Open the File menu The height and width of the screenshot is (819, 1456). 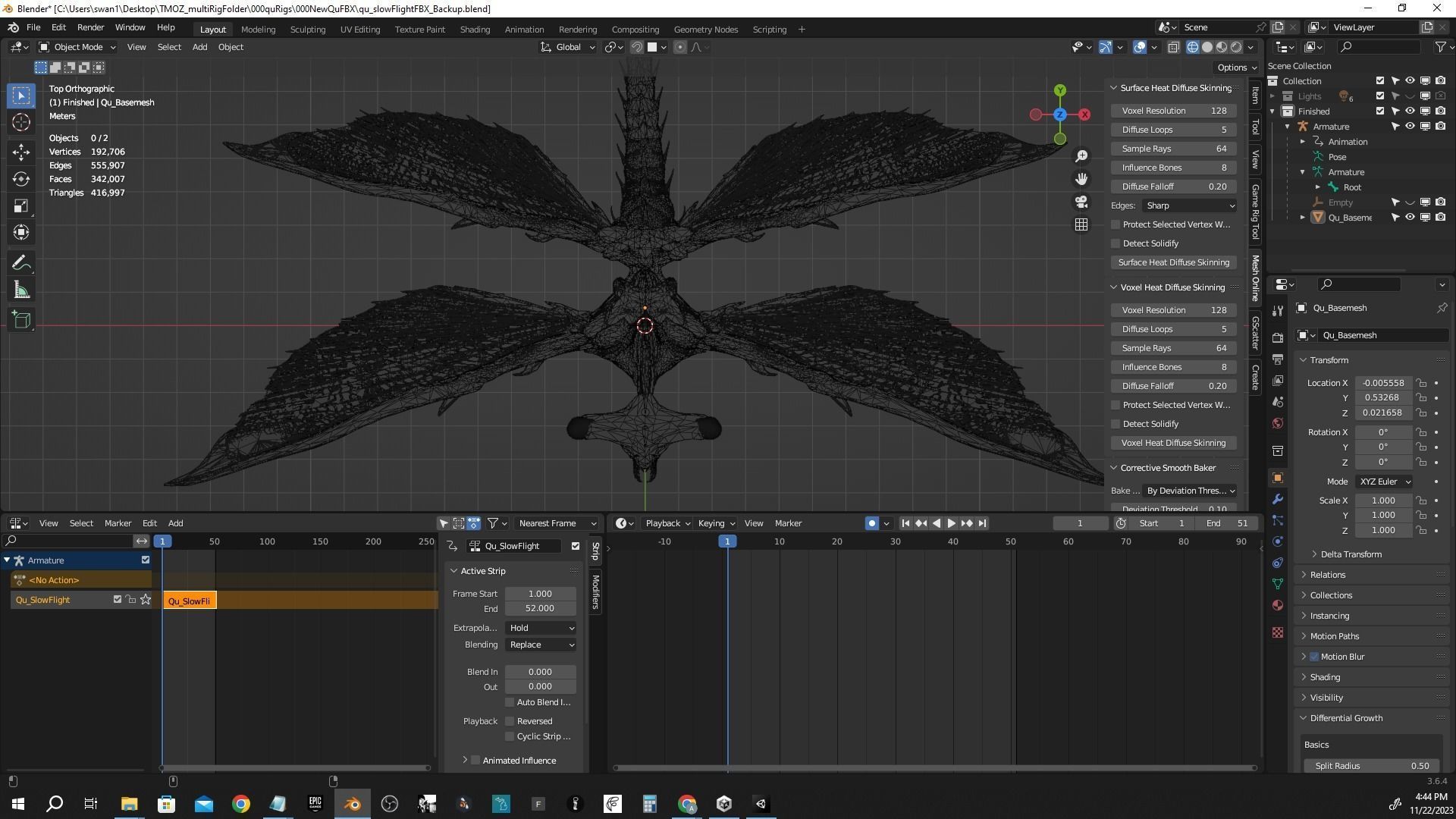pyautogui.click(x=33, y=27)
